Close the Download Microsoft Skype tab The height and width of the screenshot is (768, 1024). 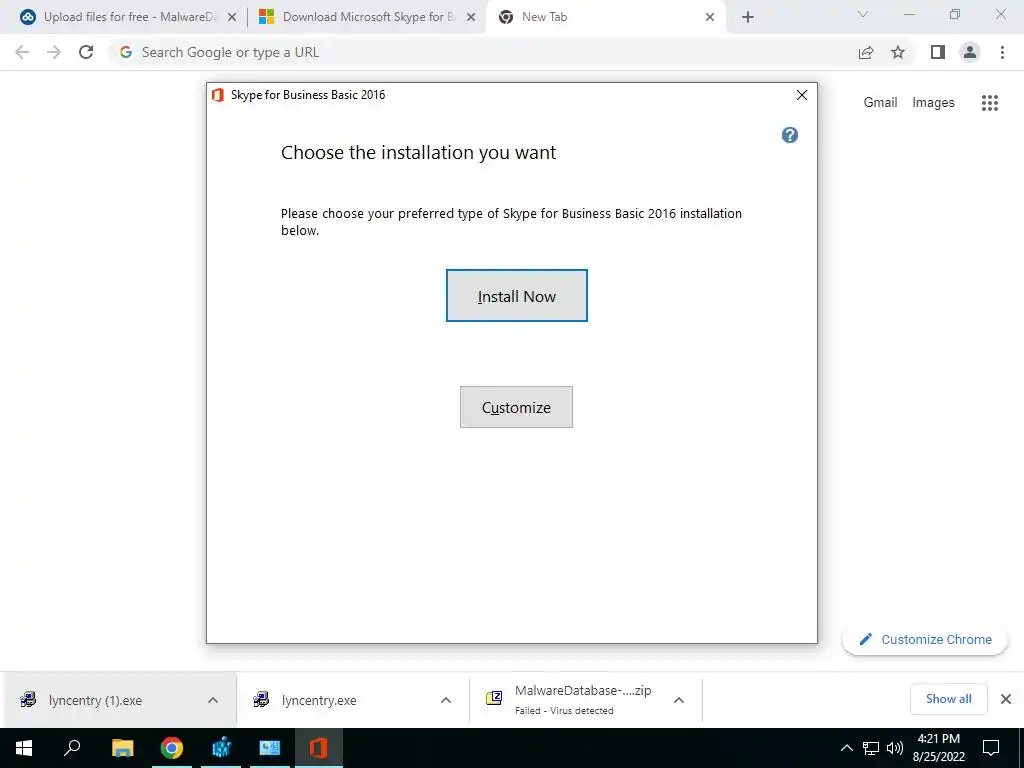[x=471, y=18]
